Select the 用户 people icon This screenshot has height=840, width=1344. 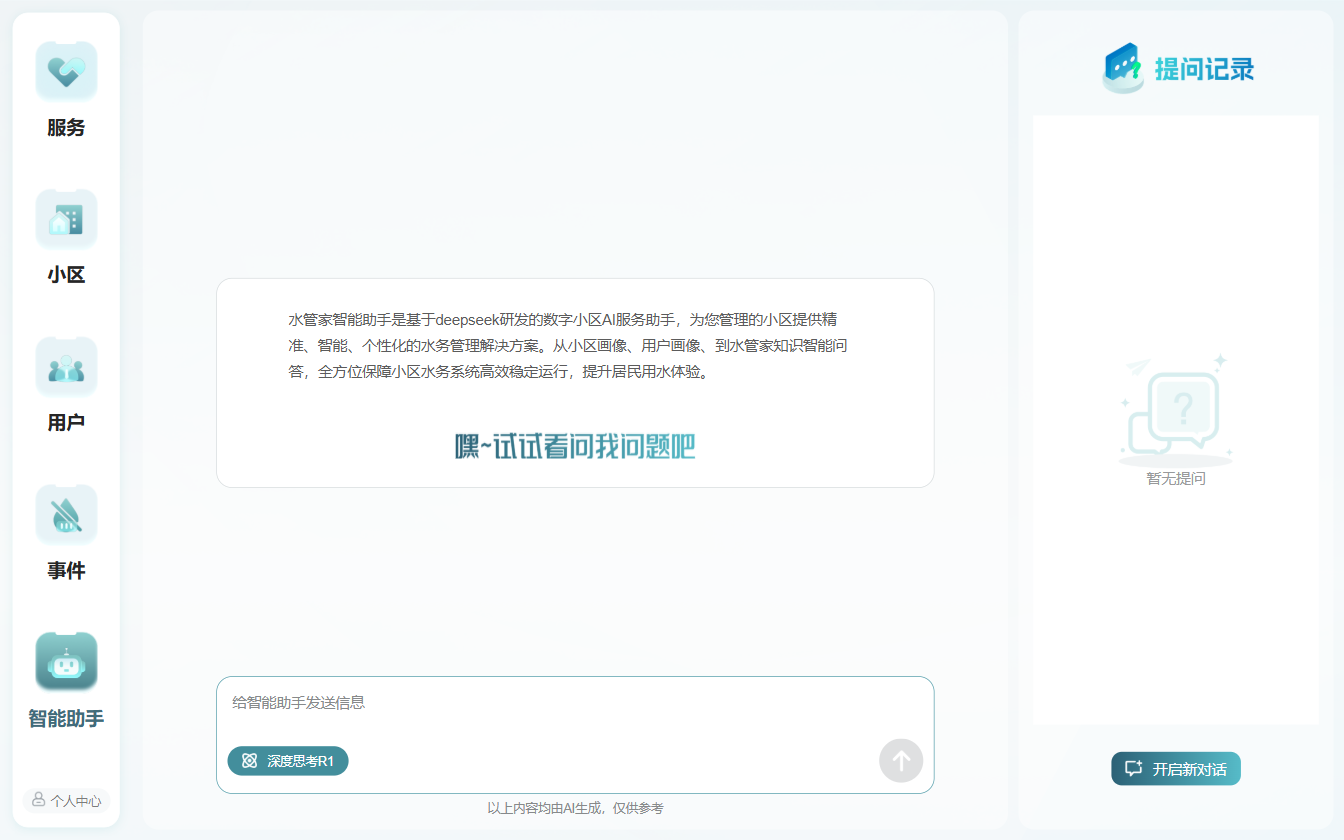click(x=66, y=367)
